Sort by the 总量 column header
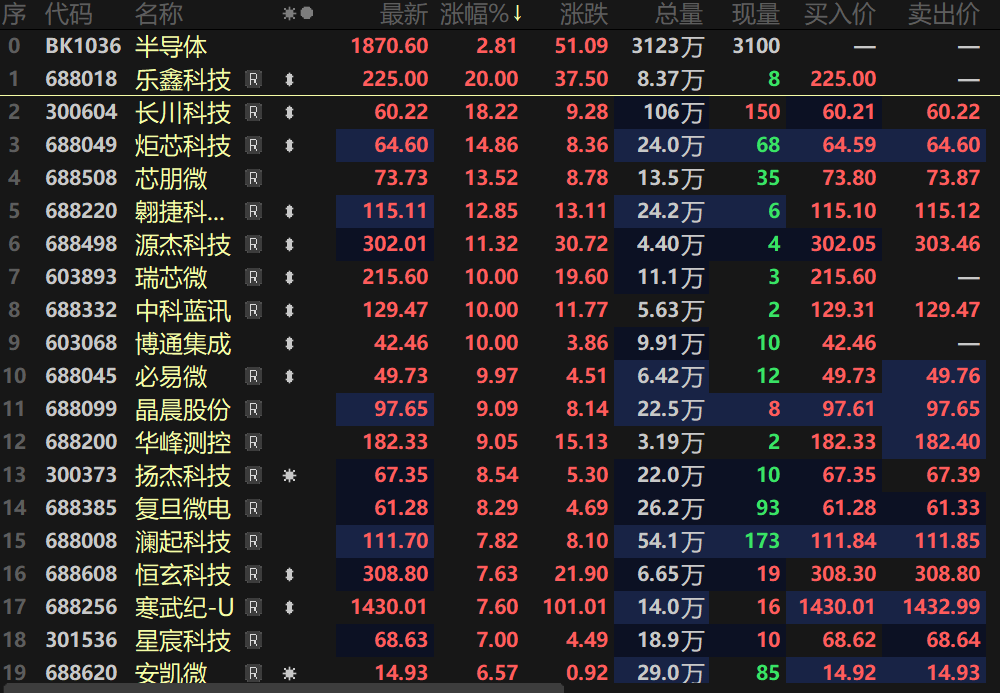 [x=679, y=14]
